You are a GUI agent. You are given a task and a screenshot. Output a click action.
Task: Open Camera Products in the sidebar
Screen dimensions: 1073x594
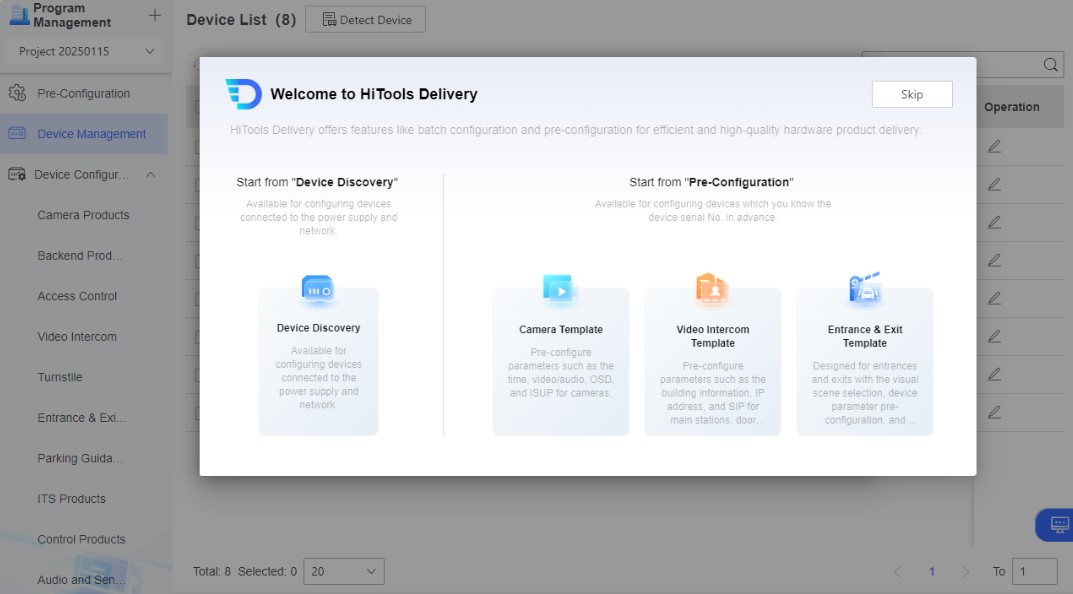[x=83, y=215]
